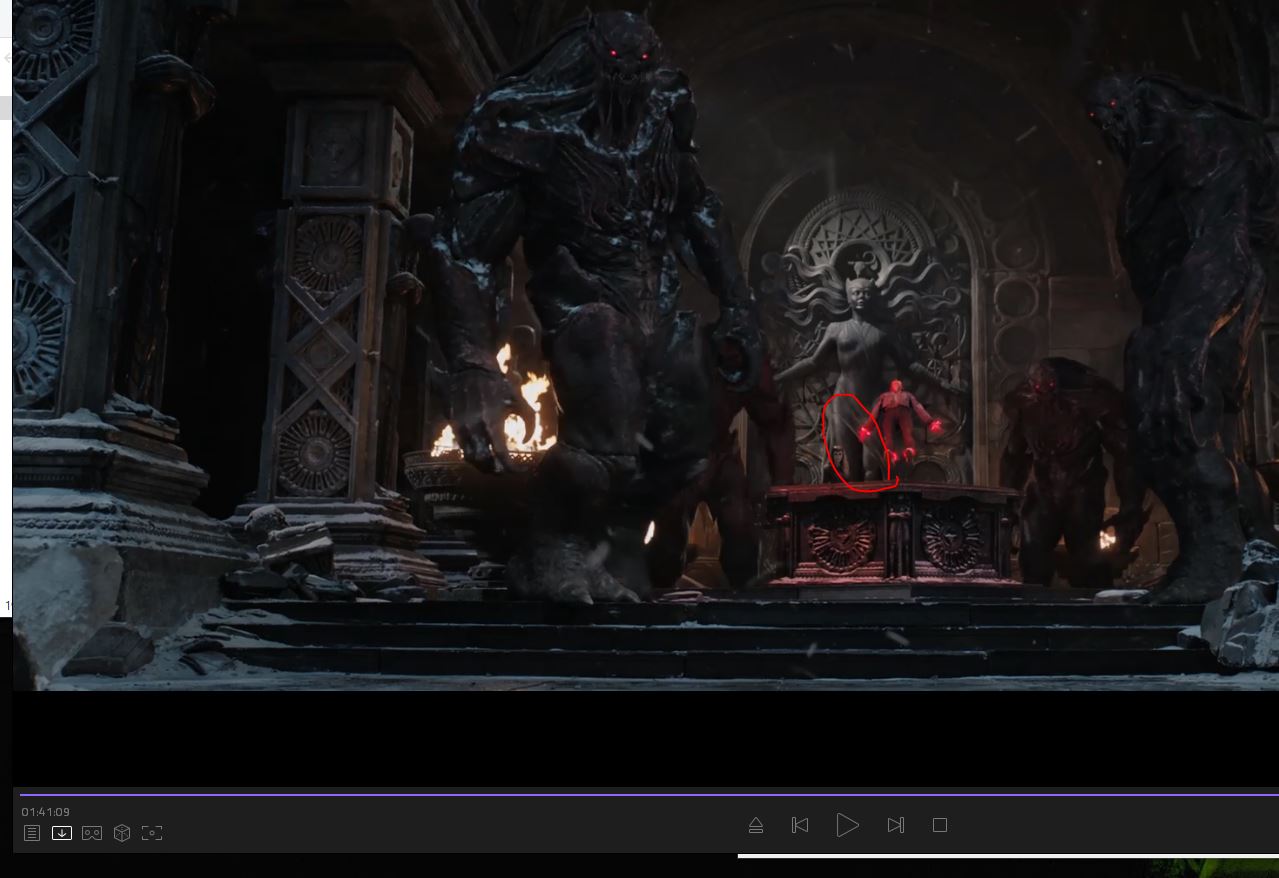Screen dimensions: 1279x878
Task: Click the glowing red figure on the altar
Action: (896, 420)
